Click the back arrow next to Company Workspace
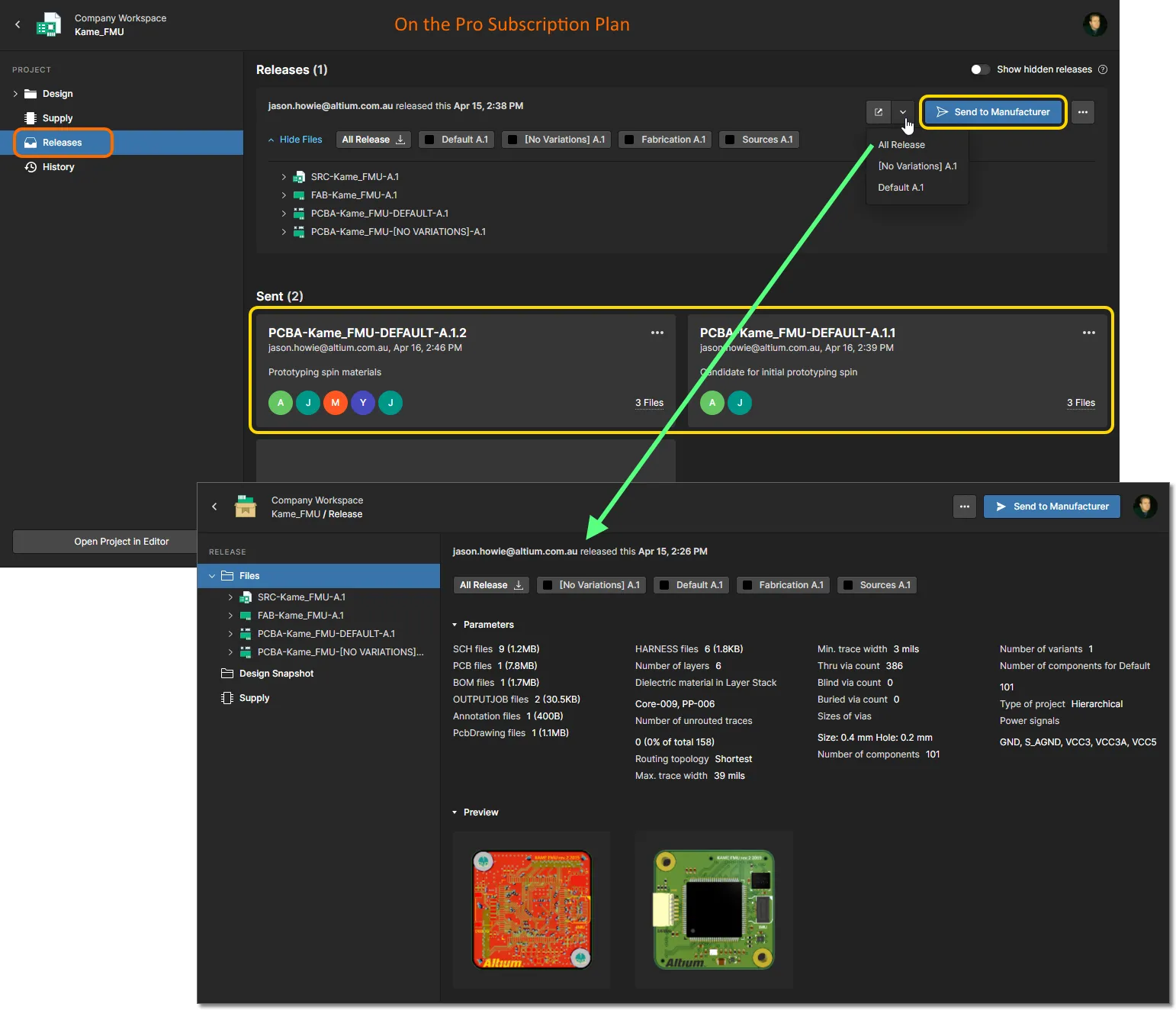Viewport: 1176px width, 1010px height. point(18,24)
